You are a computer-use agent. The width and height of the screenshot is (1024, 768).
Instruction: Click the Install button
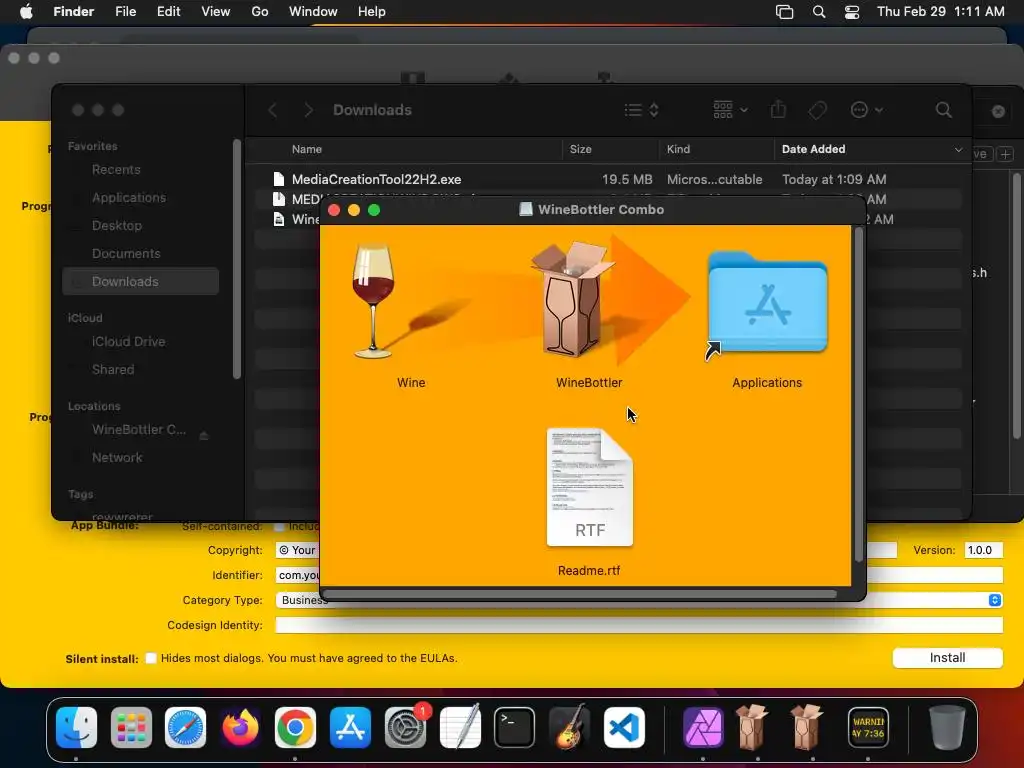[947, 658]
